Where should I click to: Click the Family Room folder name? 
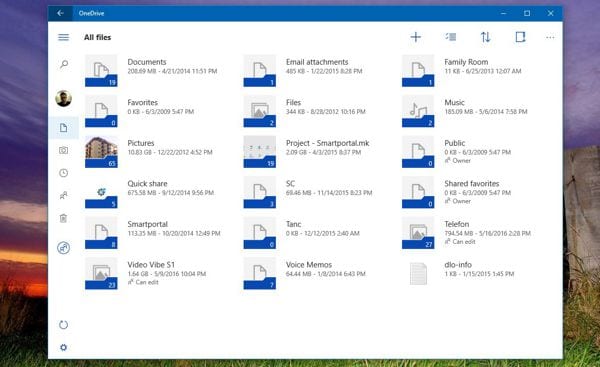(466, 62)
